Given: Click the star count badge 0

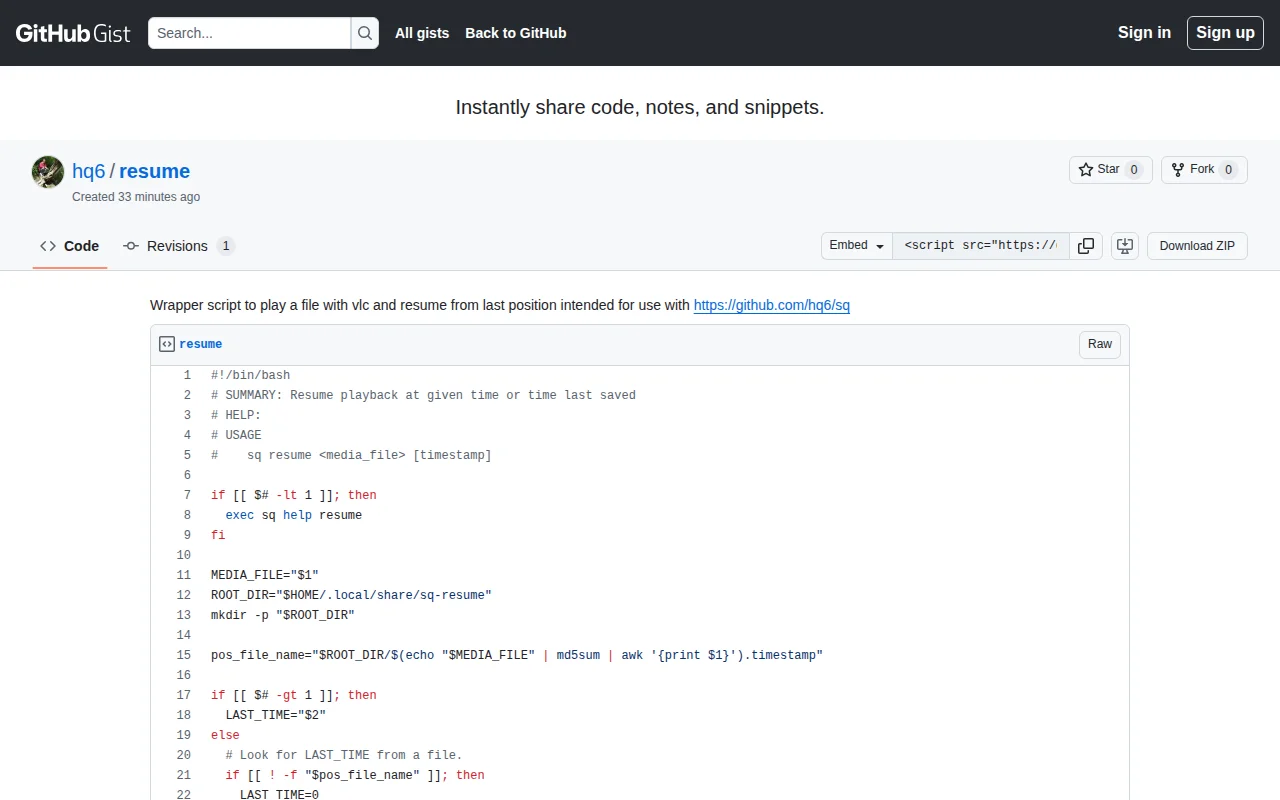Looking at the screenshot, I should tap(1134, 170).
